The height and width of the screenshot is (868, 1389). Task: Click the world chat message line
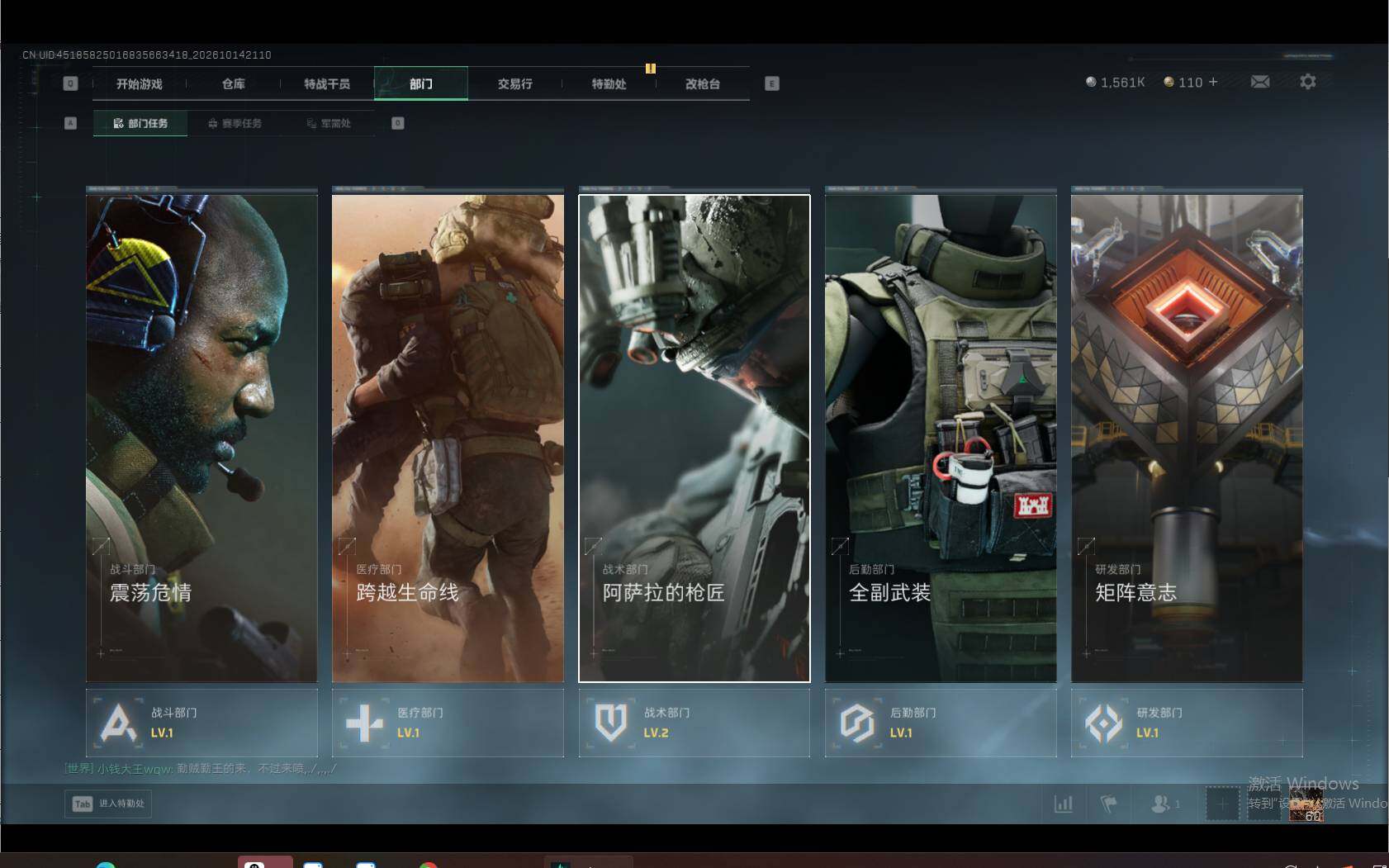(x=201, y=768)
